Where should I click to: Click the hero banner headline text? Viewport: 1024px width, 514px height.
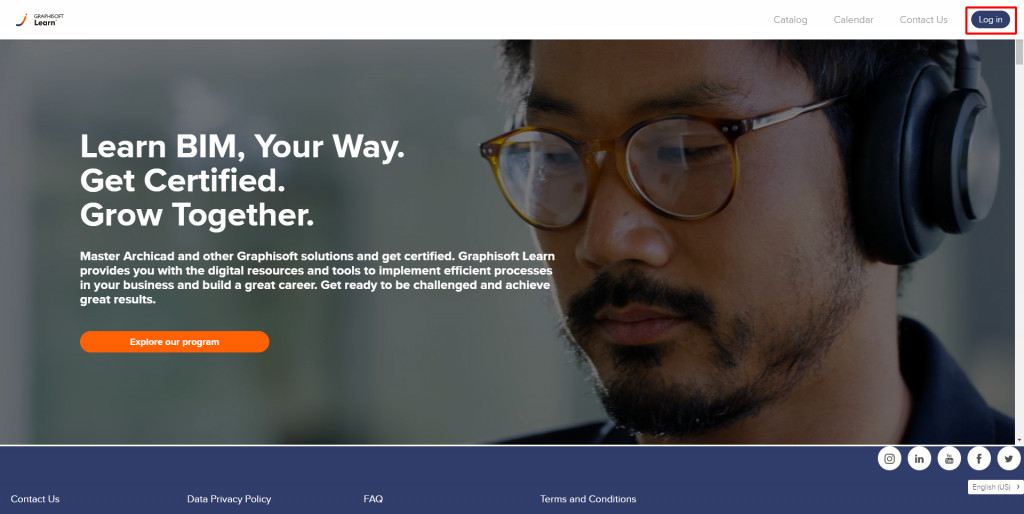click(x=242, y=180)
